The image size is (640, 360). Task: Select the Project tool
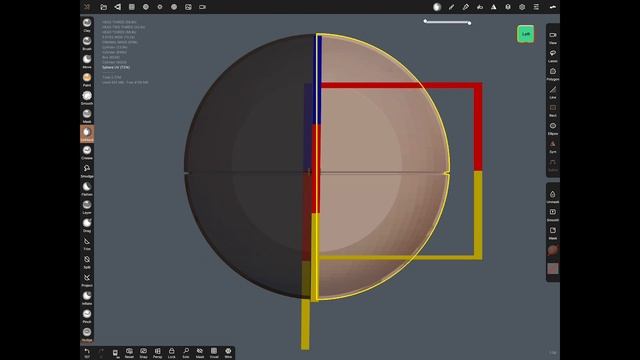87,280
